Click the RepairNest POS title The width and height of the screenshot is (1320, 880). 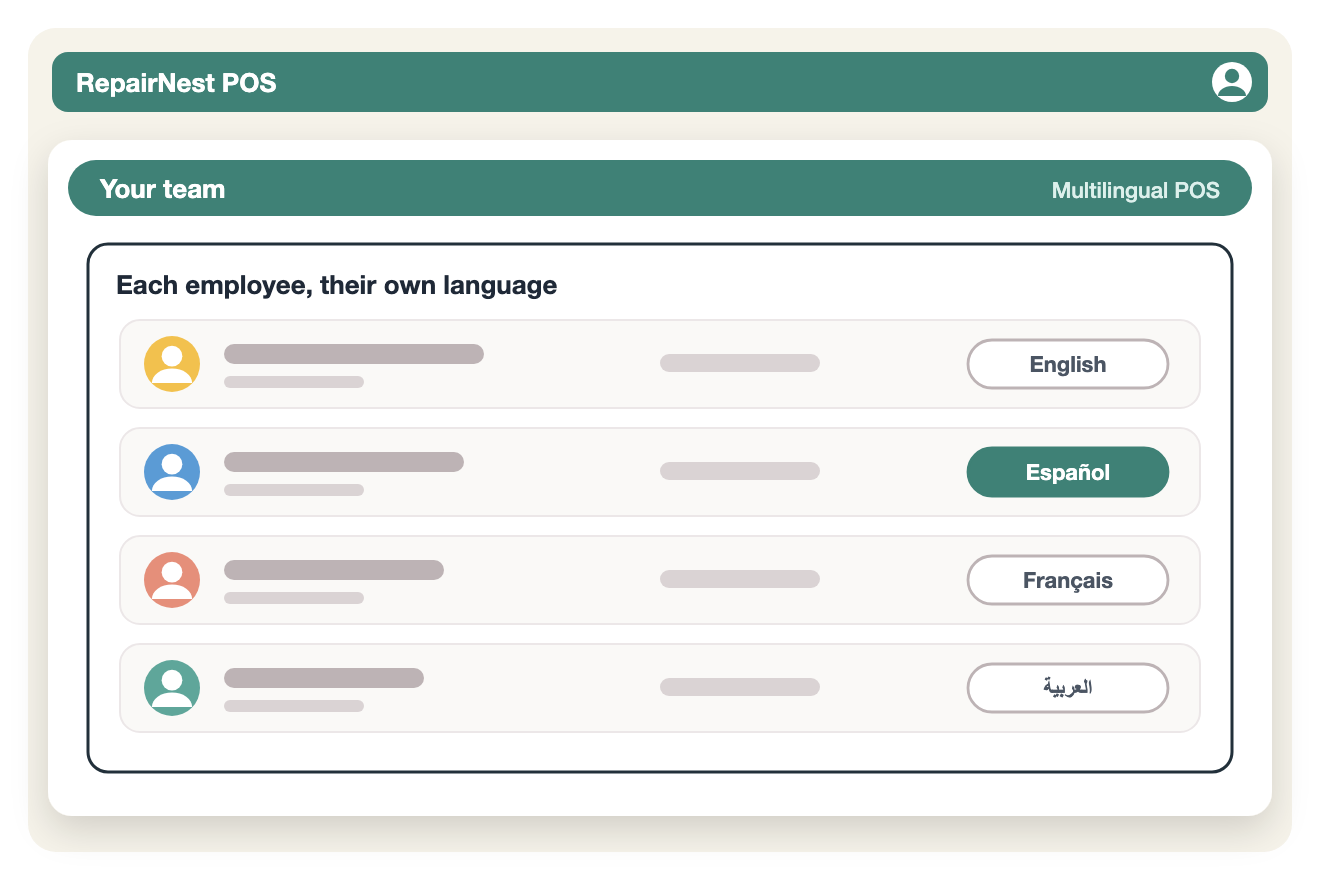click(x=176, y=83)
